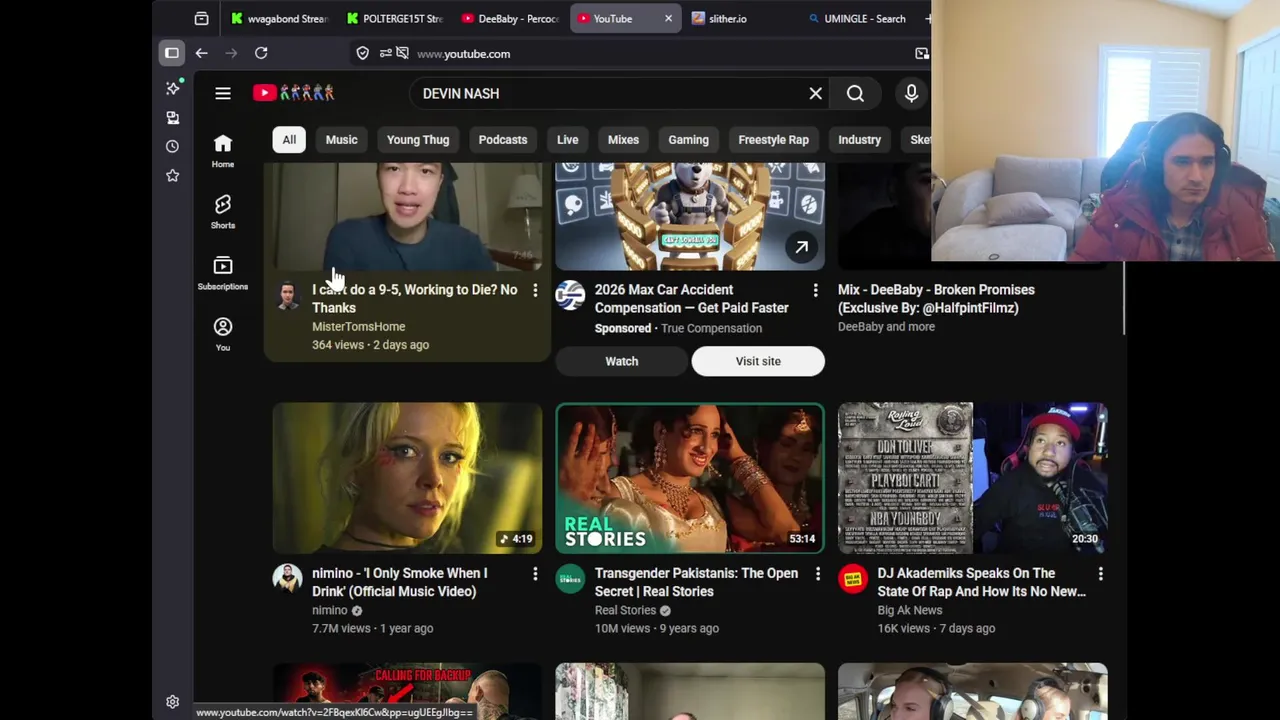Select the Gaming filter chip
Image resolution: width=1280 pixels, height=720 pixels.
[688, 140]
